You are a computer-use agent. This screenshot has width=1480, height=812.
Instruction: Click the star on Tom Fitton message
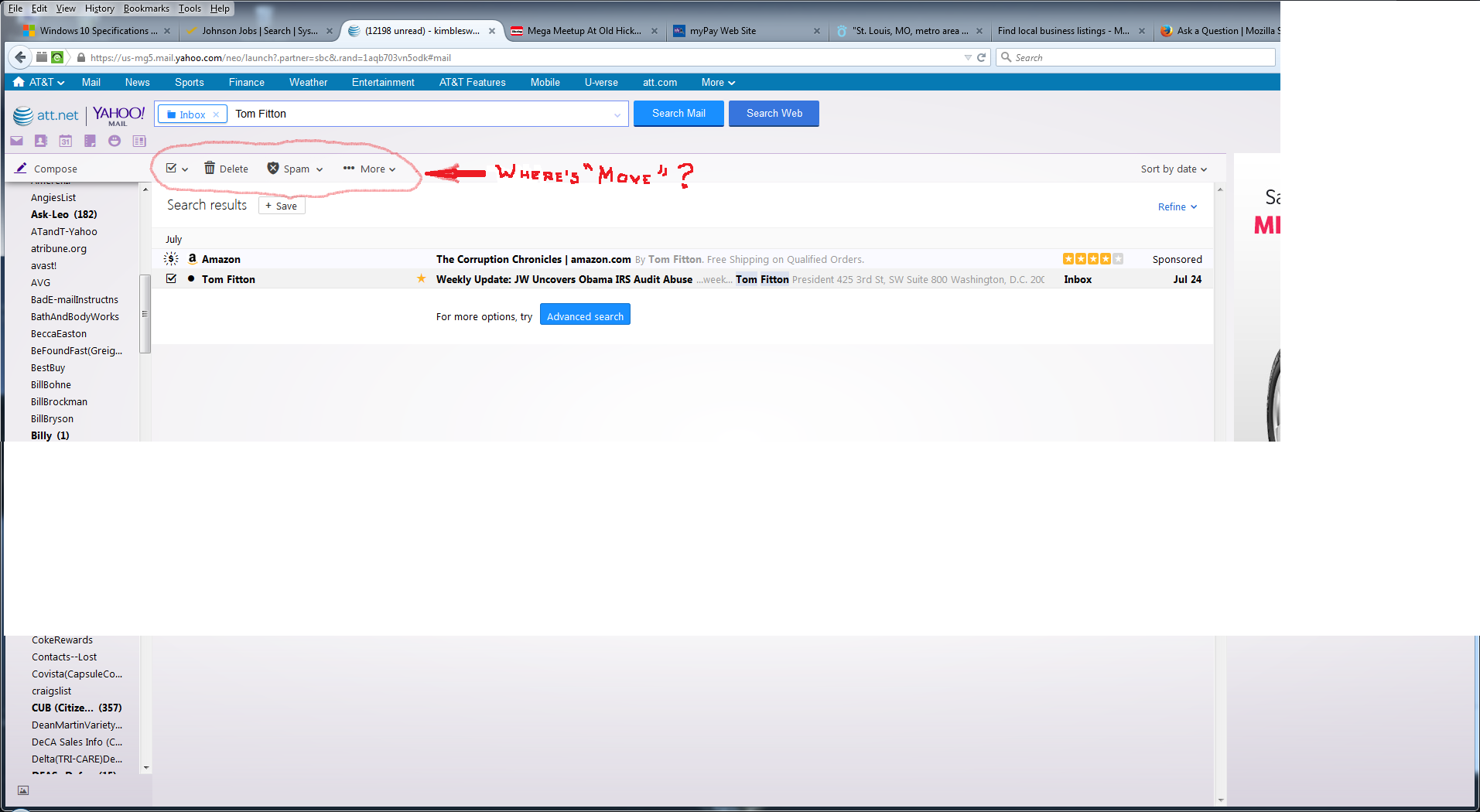click(x=422, y=278)
